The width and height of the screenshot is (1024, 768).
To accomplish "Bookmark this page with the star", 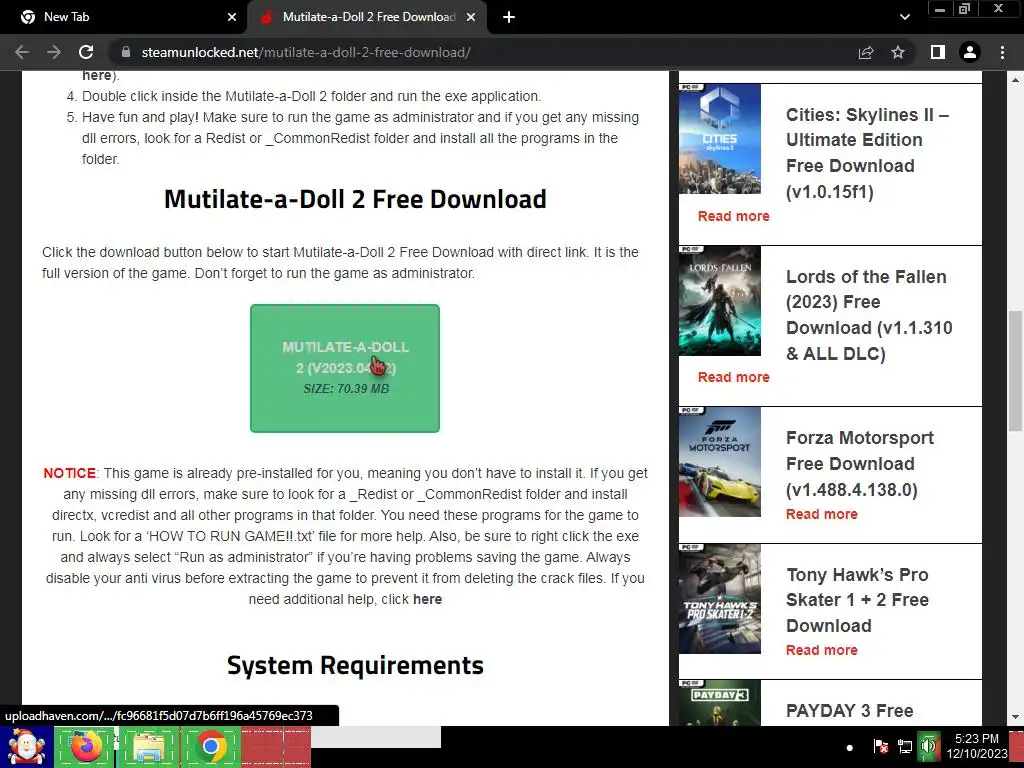I will pos(898,52).
